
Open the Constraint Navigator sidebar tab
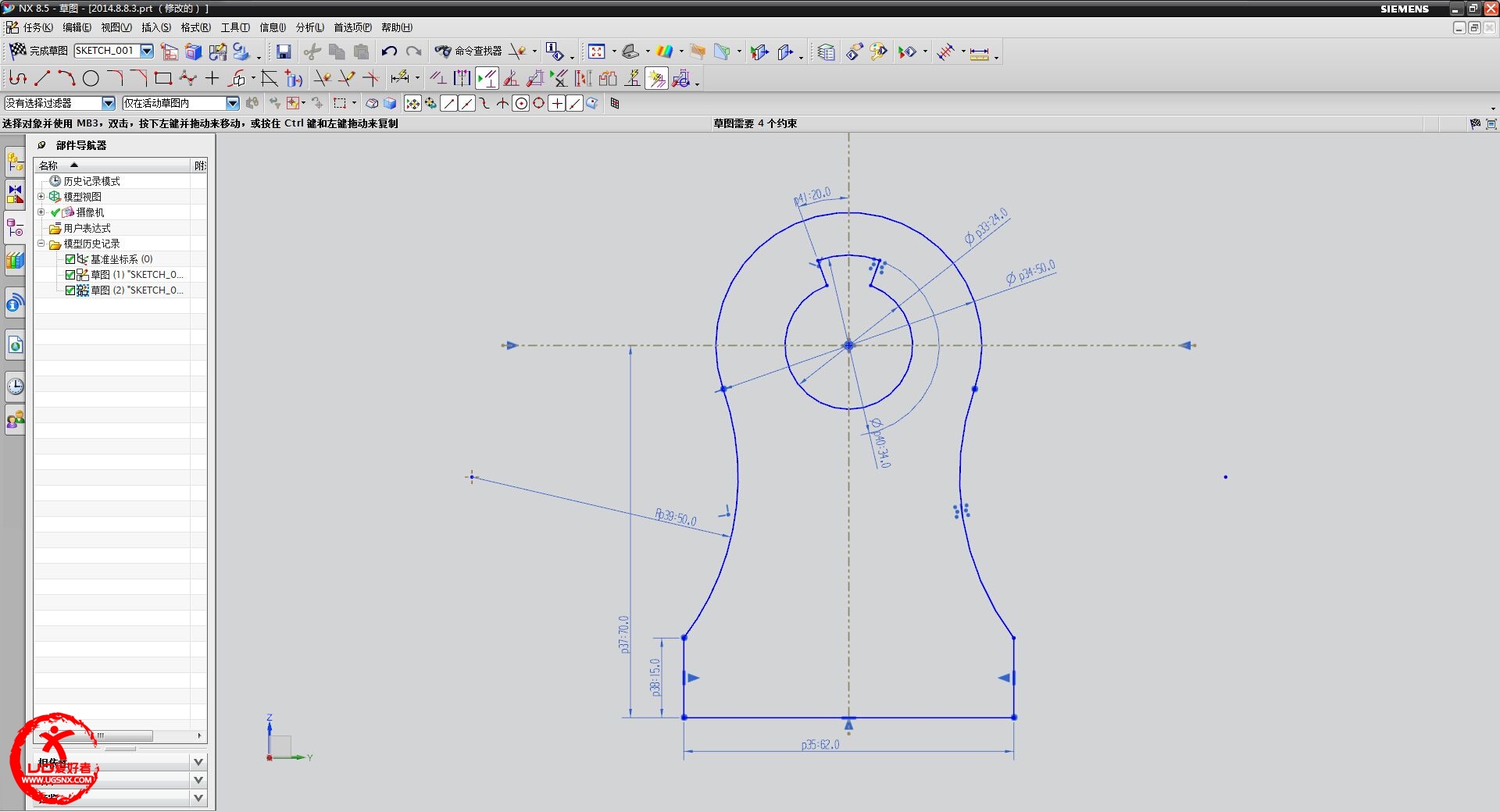(15, 195)
